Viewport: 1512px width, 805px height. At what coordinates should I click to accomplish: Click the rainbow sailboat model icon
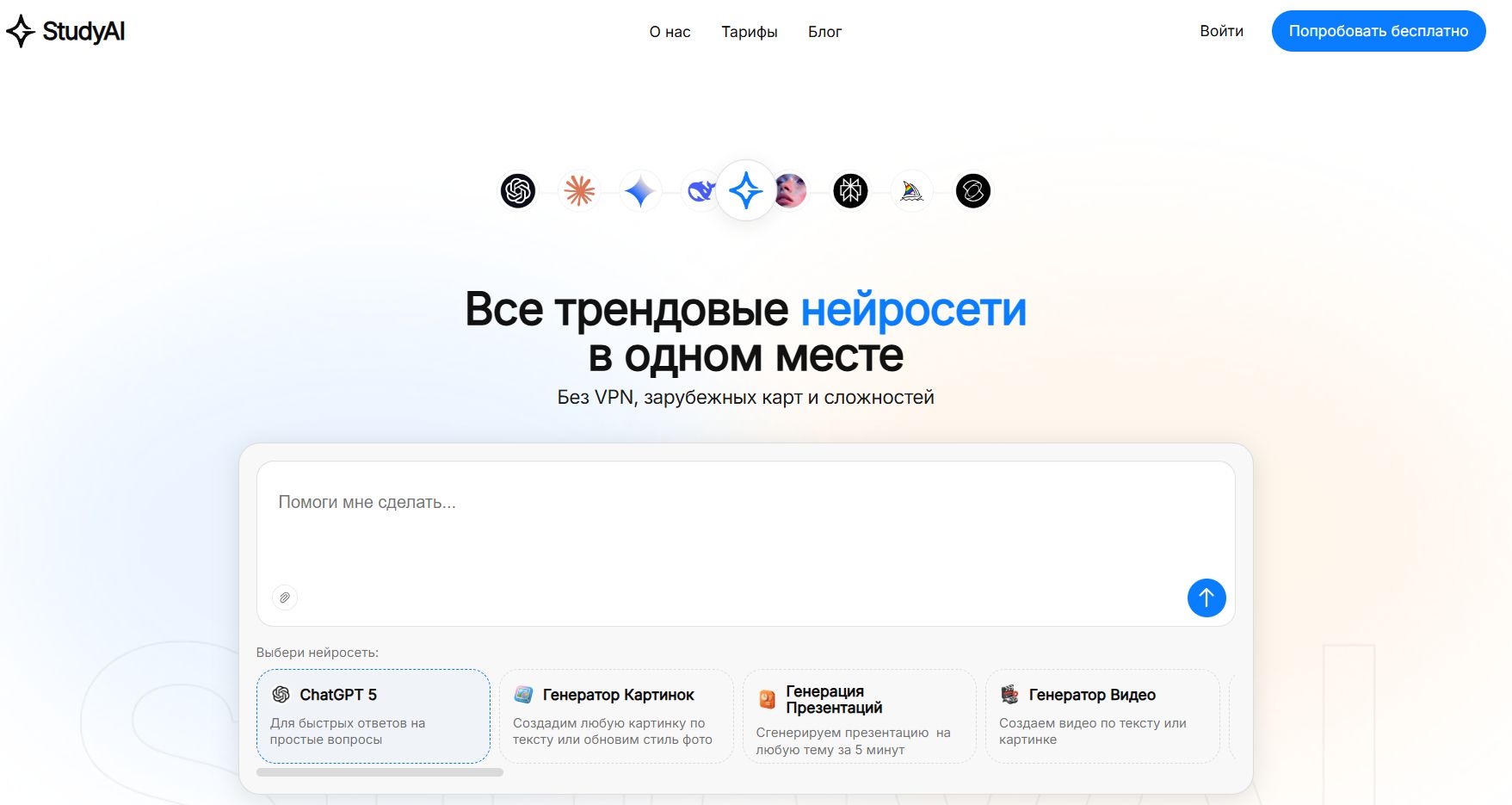click(910, 191)
